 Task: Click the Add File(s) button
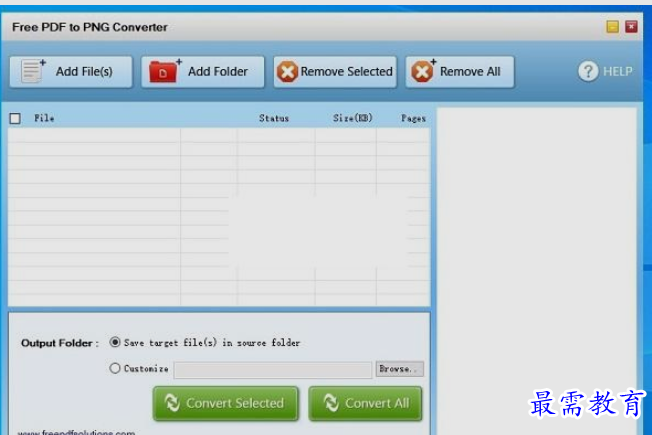71,72
